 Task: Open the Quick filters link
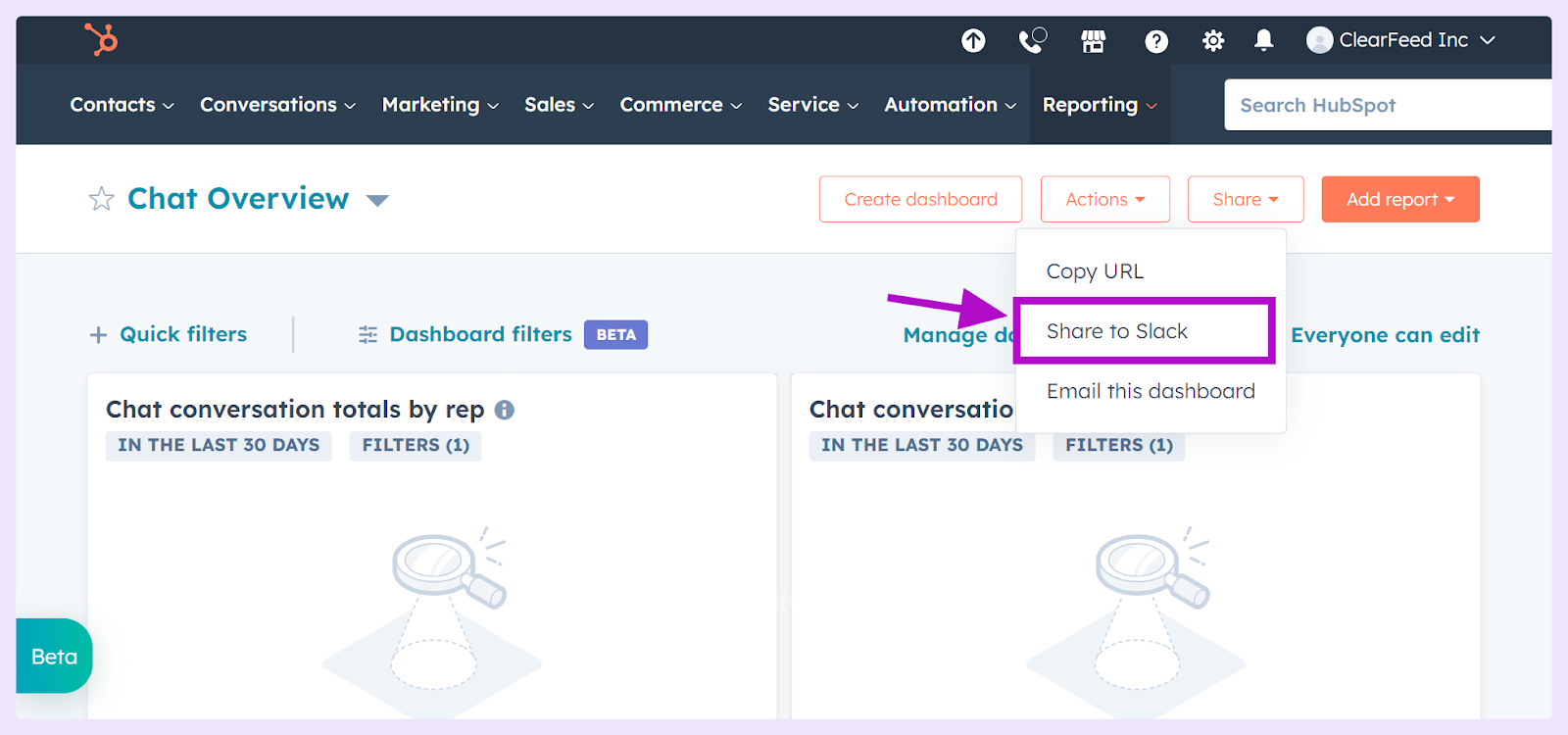click(x=183, y=334)
